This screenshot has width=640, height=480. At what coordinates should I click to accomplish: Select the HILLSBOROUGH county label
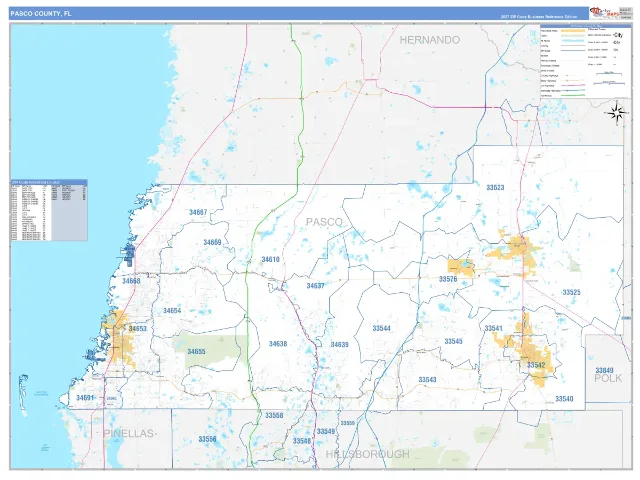pyautogui.click(x=367, y=454)
